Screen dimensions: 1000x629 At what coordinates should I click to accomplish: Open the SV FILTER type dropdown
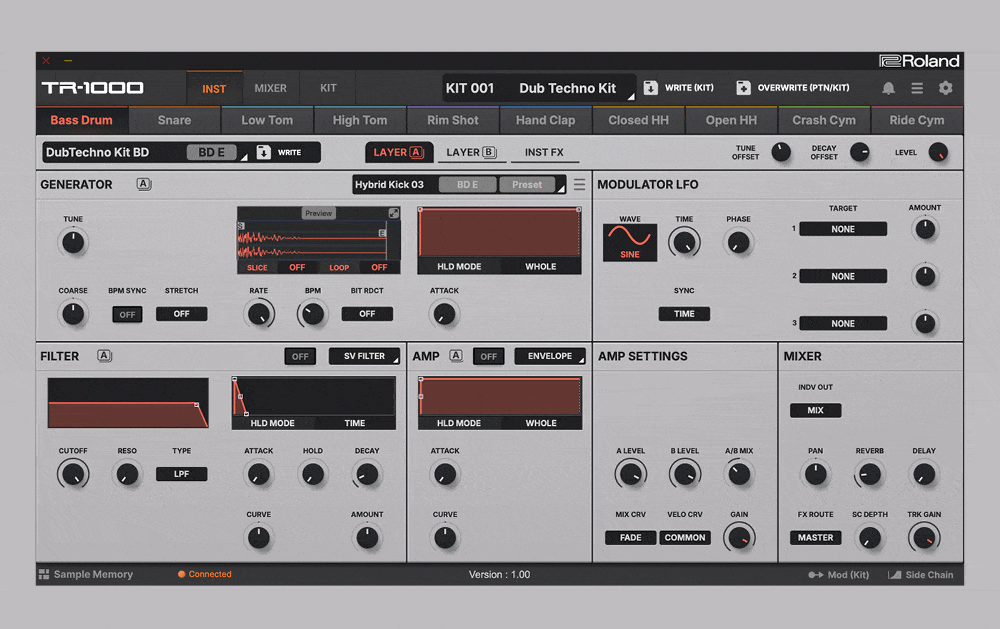point(364,356)
